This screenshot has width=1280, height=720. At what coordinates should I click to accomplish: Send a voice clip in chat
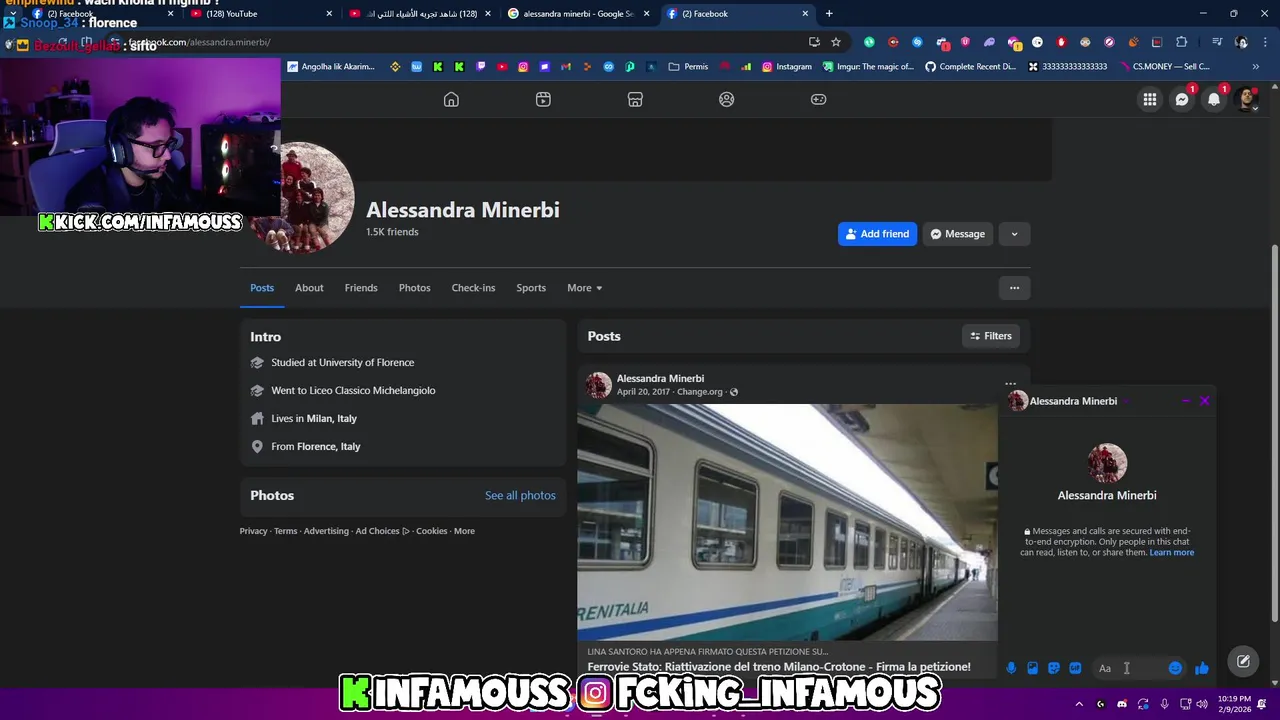tap(1011, 668)
